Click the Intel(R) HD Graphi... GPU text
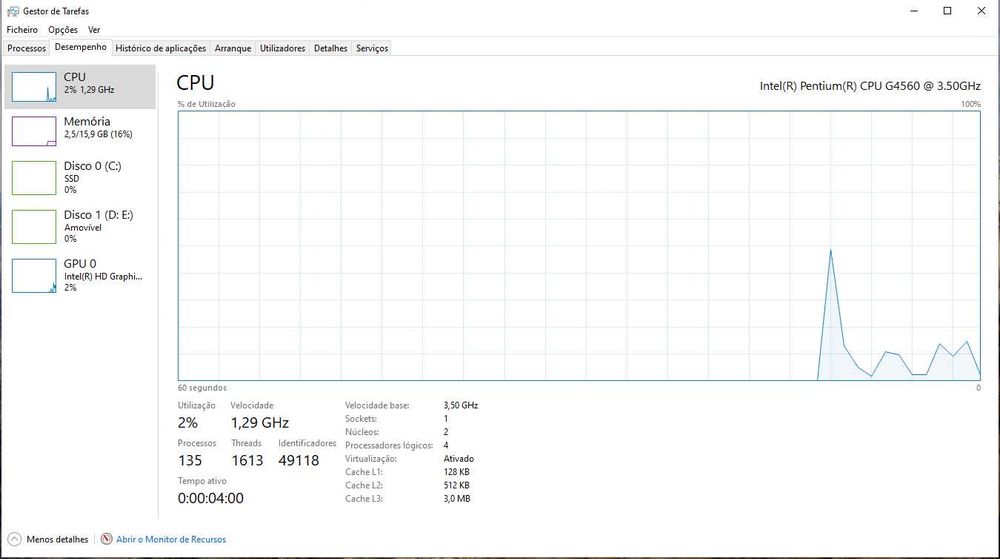 (x=103, y=277)
